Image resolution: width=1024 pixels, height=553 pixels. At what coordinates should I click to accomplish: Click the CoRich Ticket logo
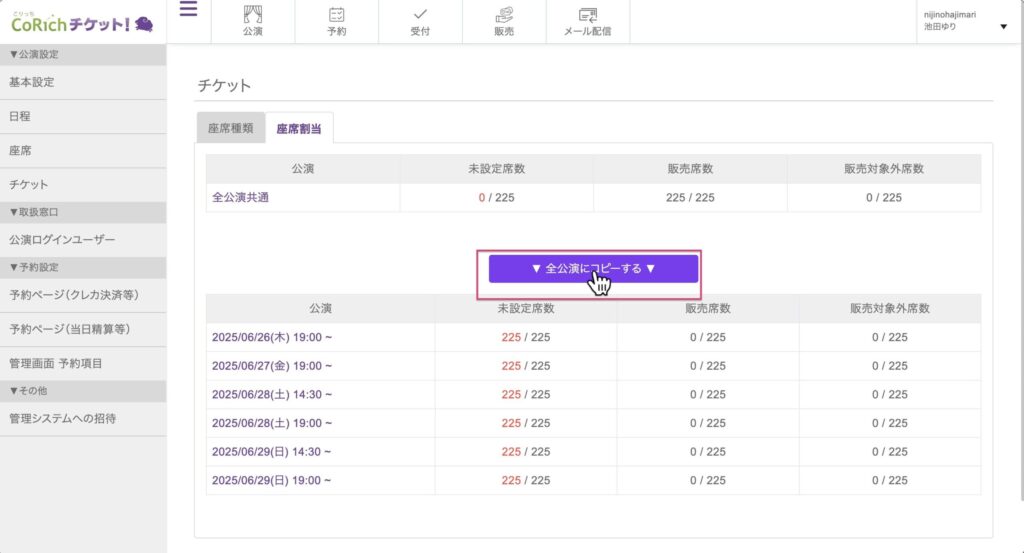click(82, 22)
